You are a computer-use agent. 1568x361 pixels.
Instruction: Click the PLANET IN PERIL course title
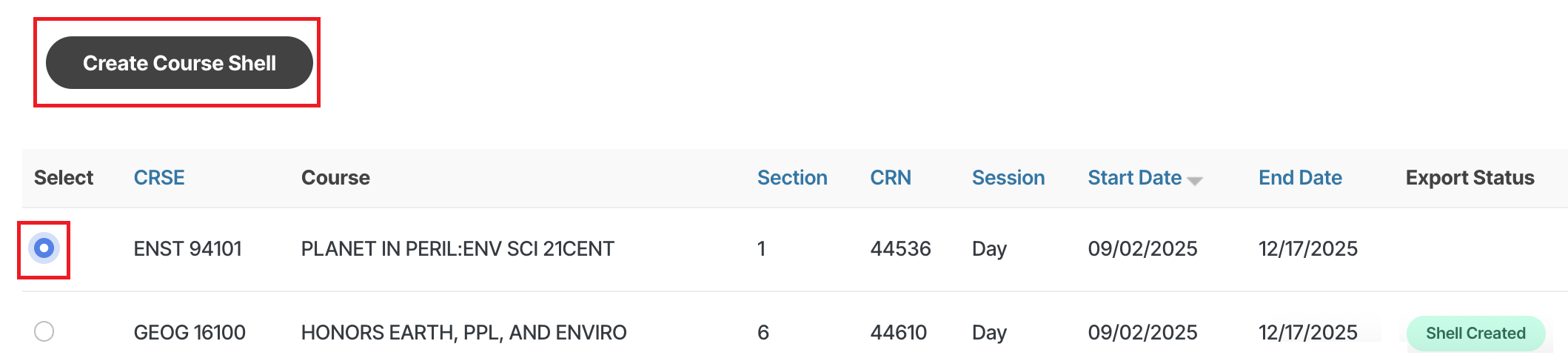[458, 249]
